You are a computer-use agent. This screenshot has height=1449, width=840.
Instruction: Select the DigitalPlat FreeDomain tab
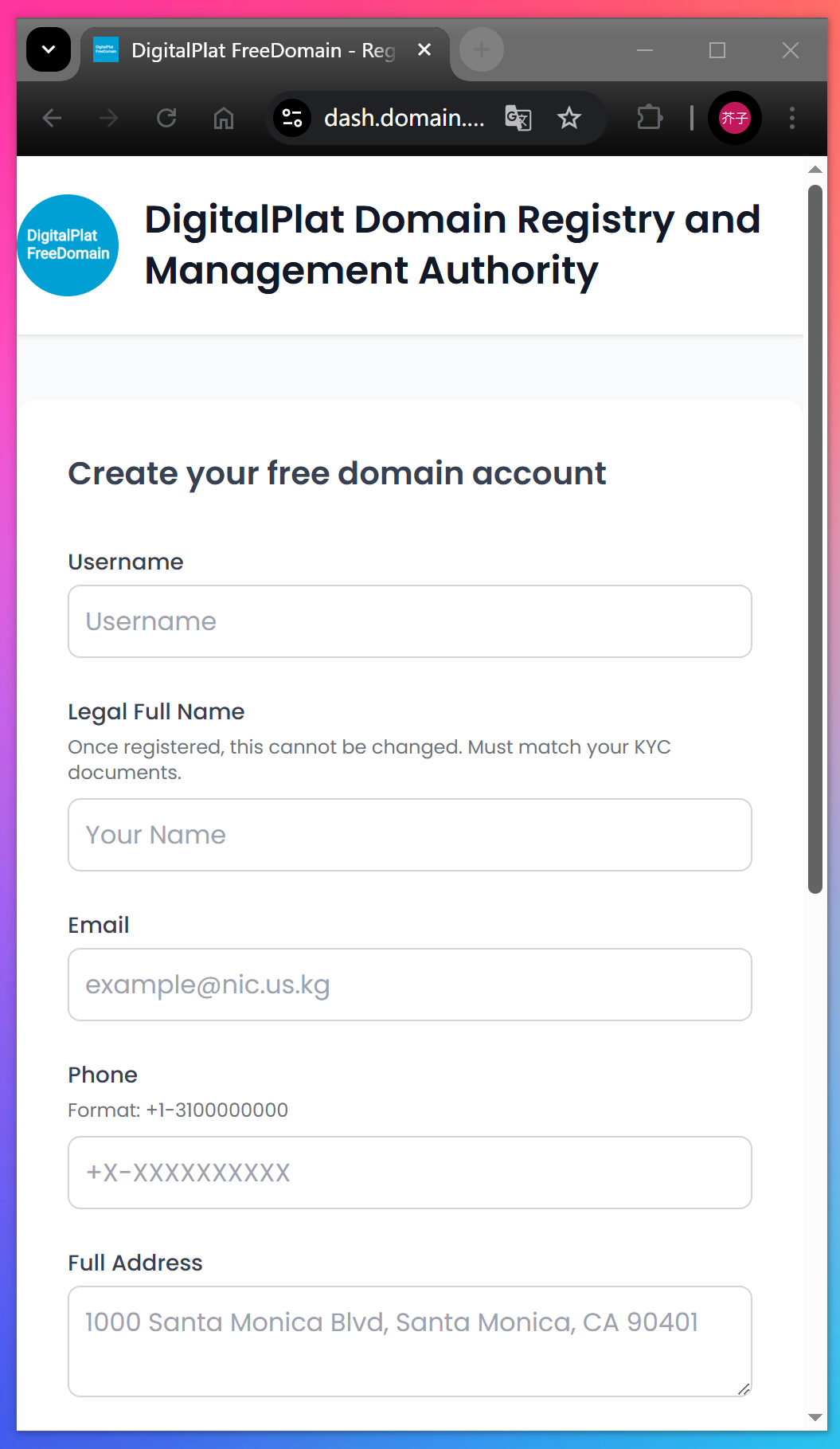255,51
